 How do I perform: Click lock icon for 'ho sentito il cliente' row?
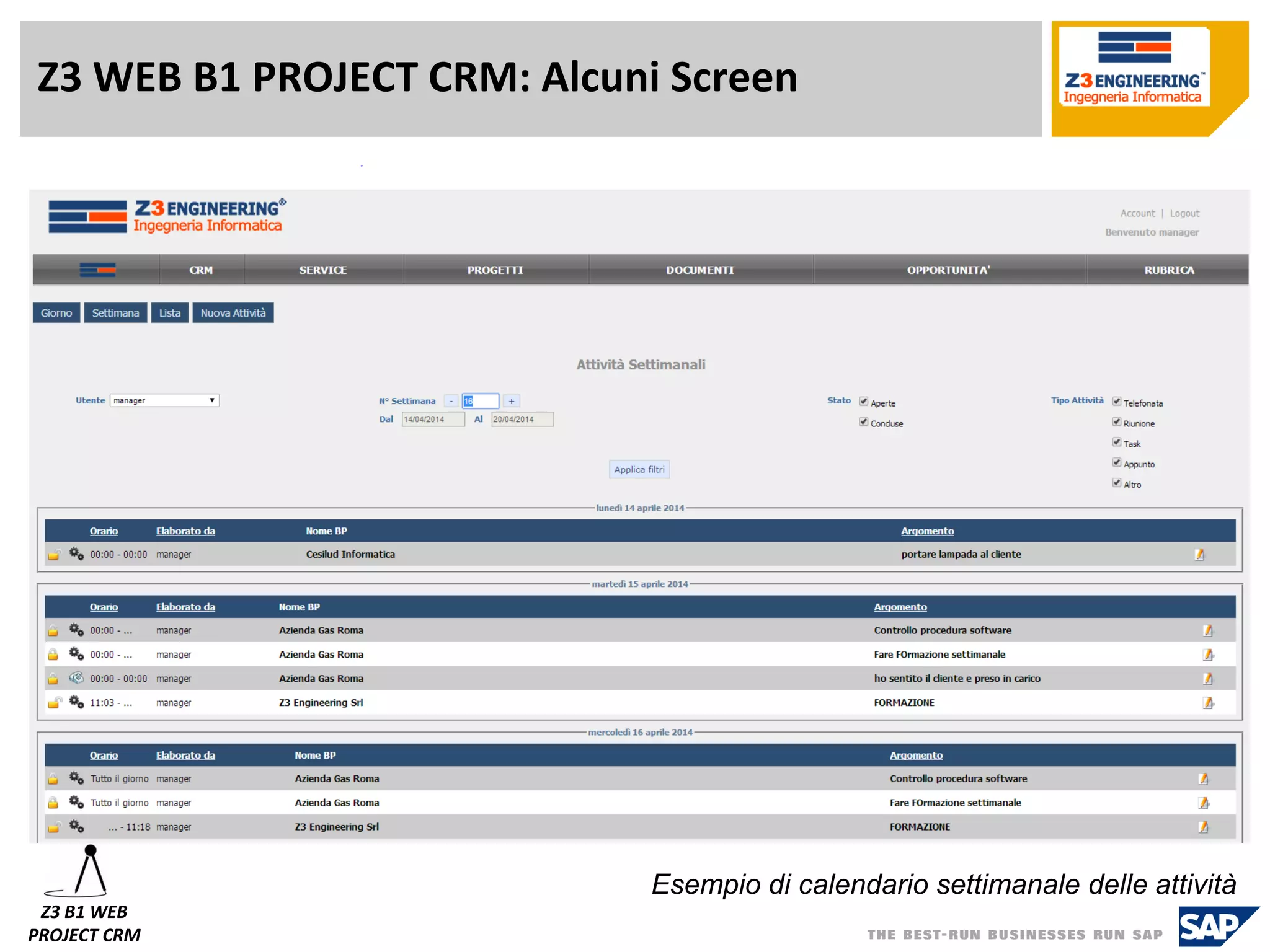click(53, 679)
